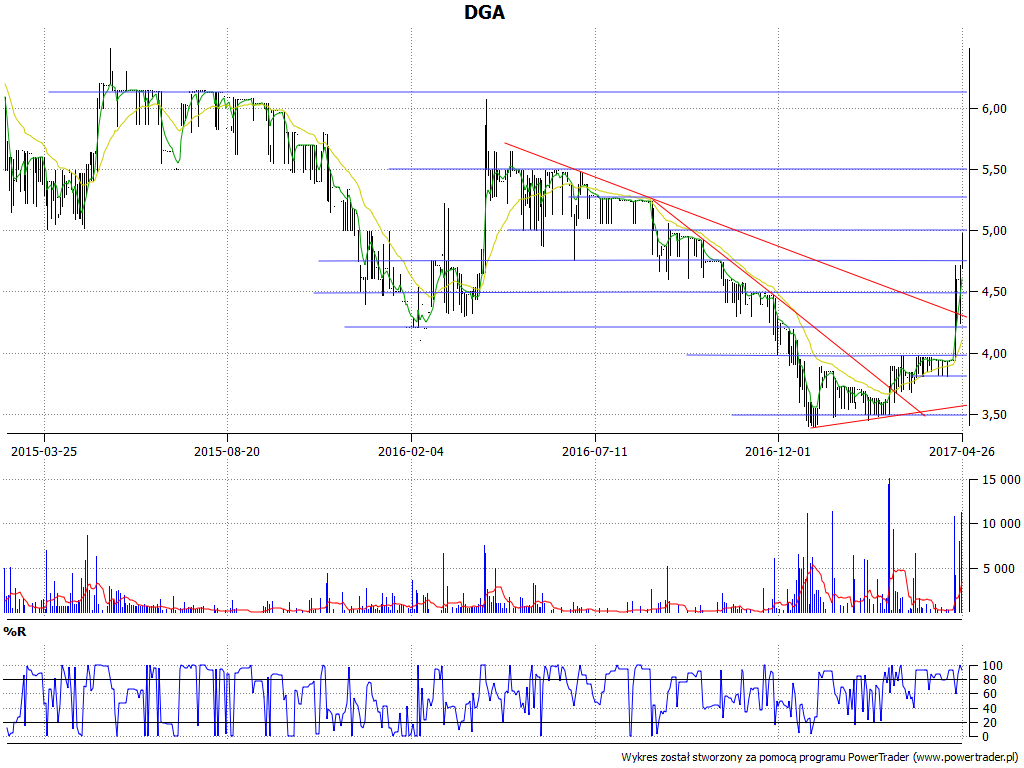Click the 5 000 volume axis label
Screen dimensions: 1024x768
click(997, 569)
